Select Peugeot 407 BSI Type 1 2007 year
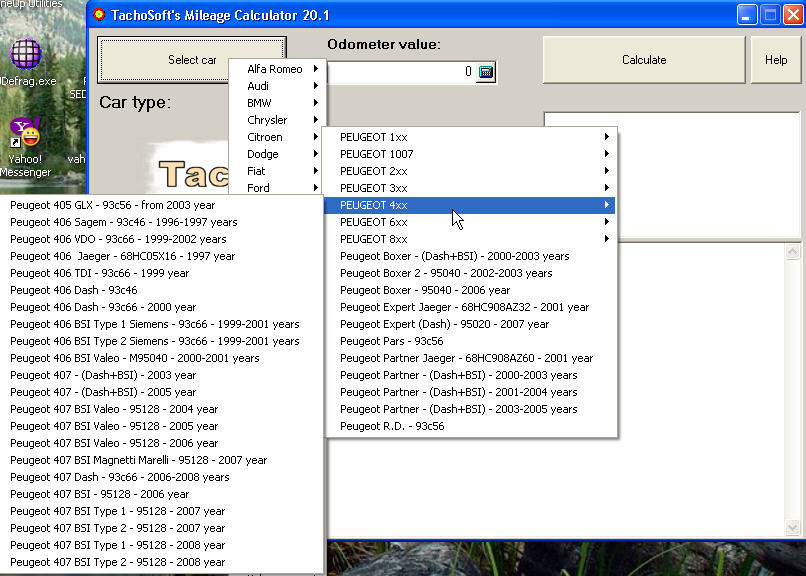The width and height of the screenshot is (806, 576). [161, 510]
